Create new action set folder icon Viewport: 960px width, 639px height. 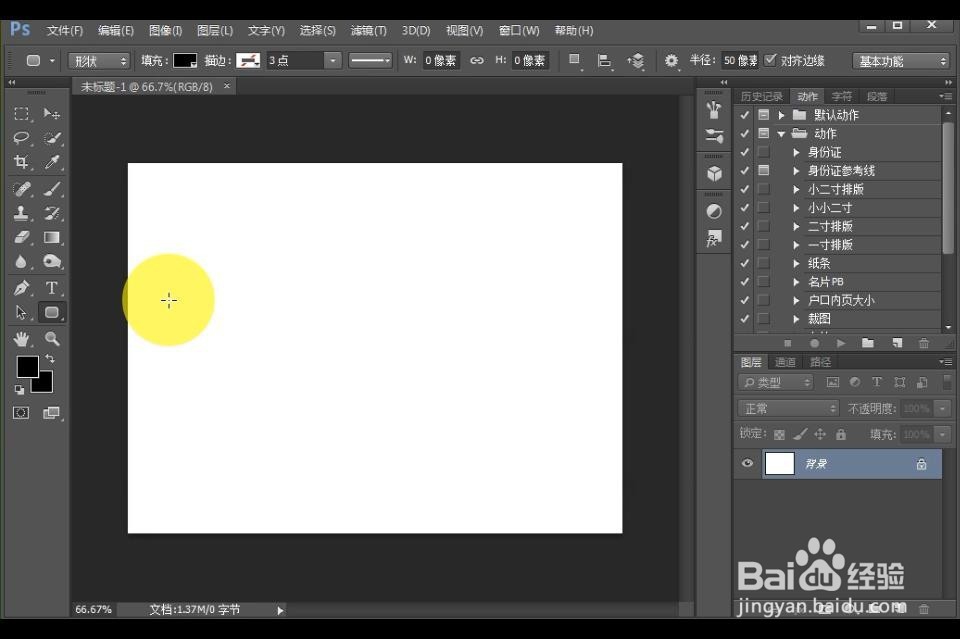tap(868, 343)
